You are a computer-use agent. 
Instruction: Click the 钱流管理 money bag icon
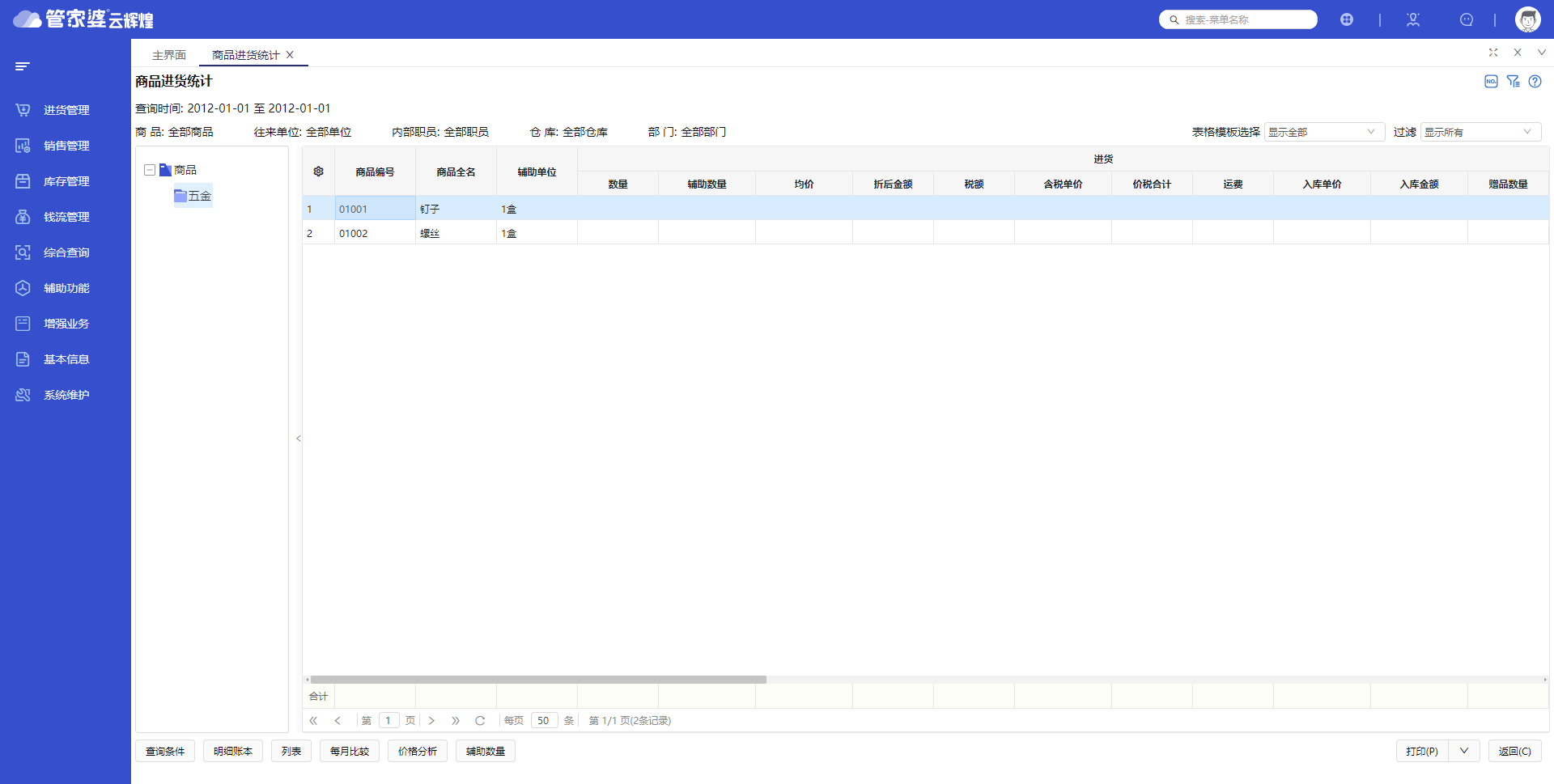tap(23, 217)
